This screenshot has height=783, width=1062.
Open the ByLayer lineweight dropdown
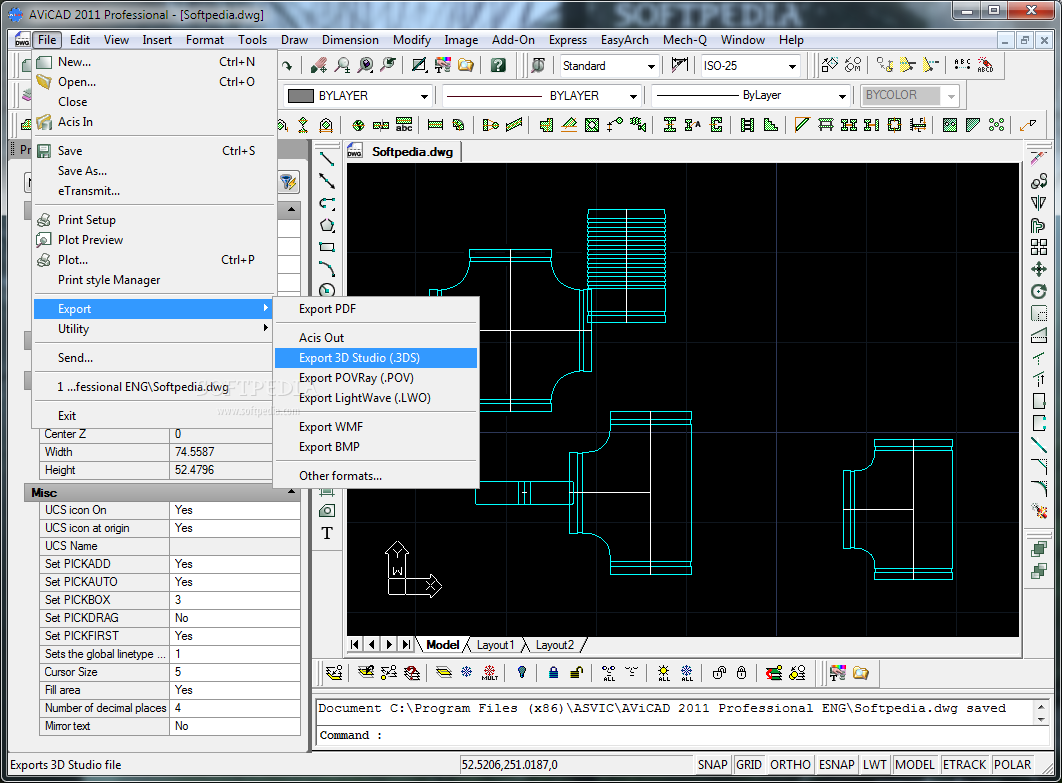click(842, 96)
